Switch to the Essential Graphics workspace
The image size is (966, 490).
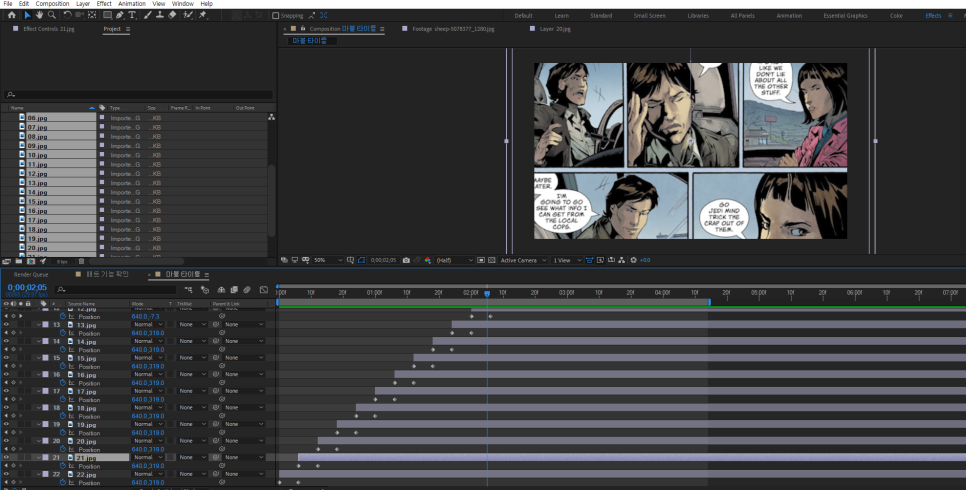[845, 15]
